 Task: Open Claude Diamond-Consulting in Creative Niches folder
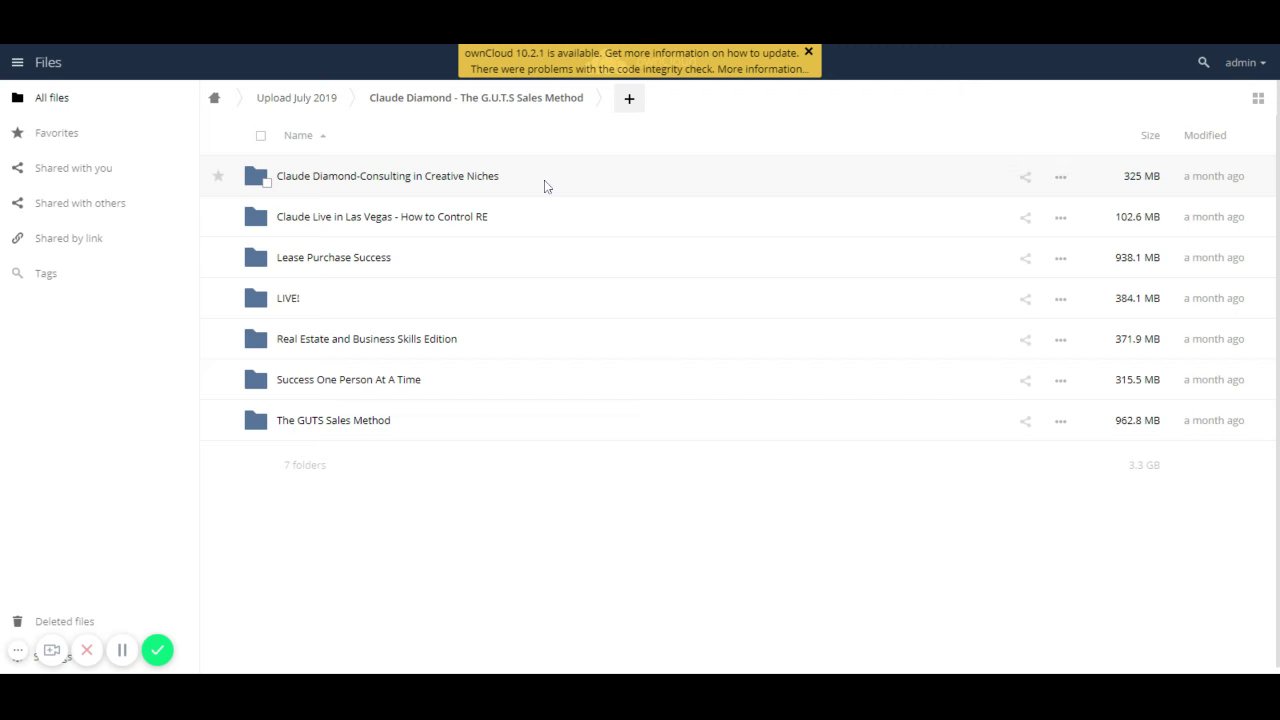pos(387,176)
